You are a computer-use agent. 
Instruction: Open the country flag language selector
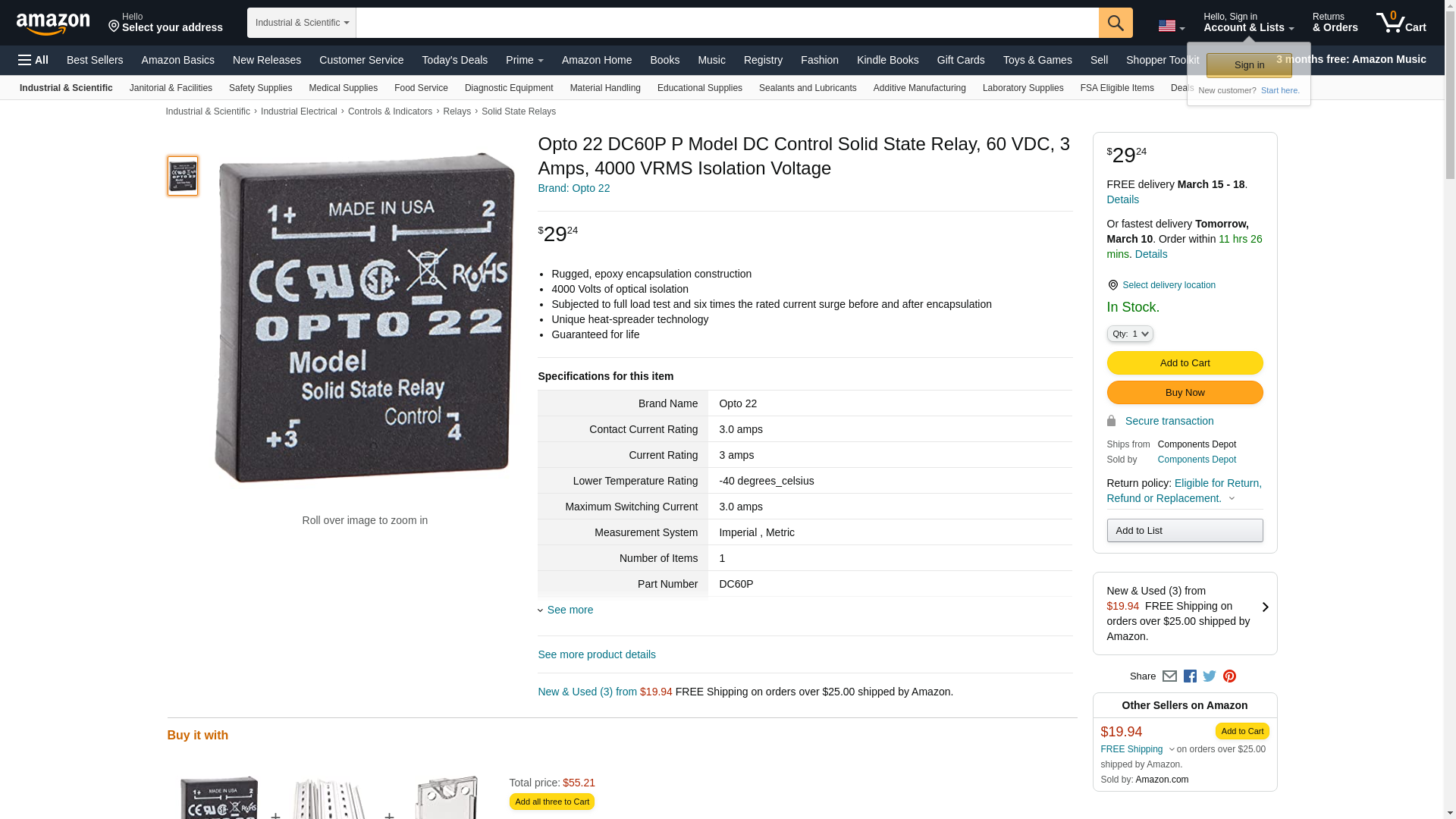pos(1171,27)
